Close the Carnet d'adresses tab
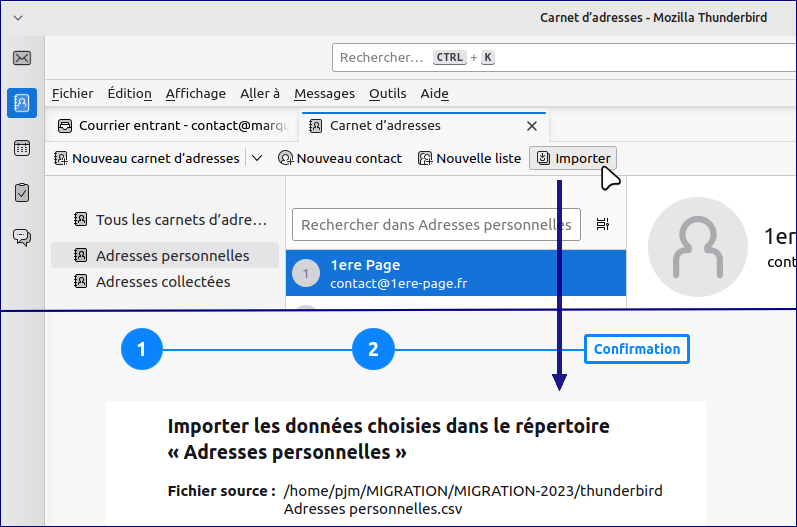The height and width of the screenshot is (527, 797). tap(532, 126)
